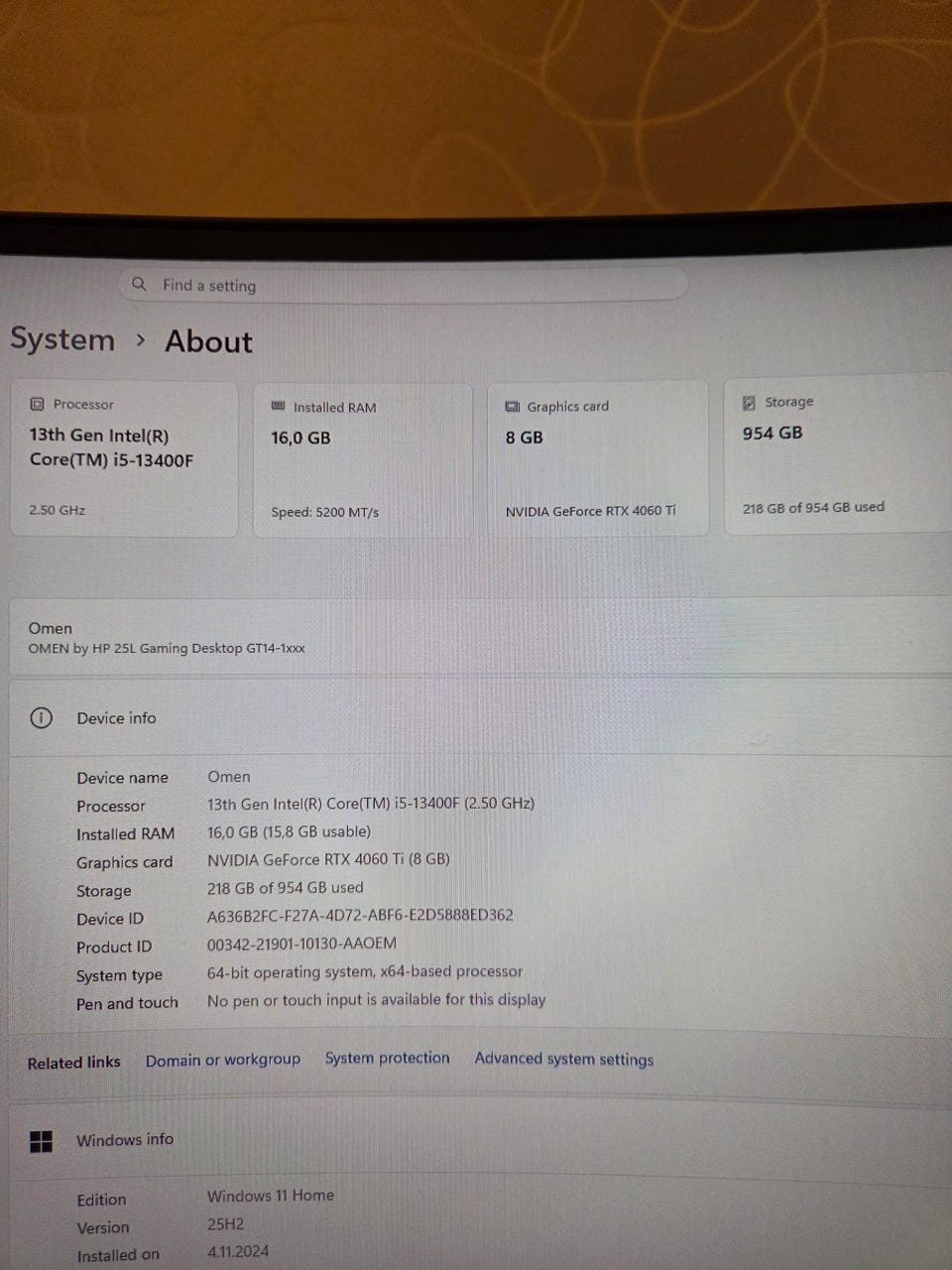Screen dimensions: 952x1270
Task: Select the Edition value "Windows 11 Home"
Action: [271, 1196]
